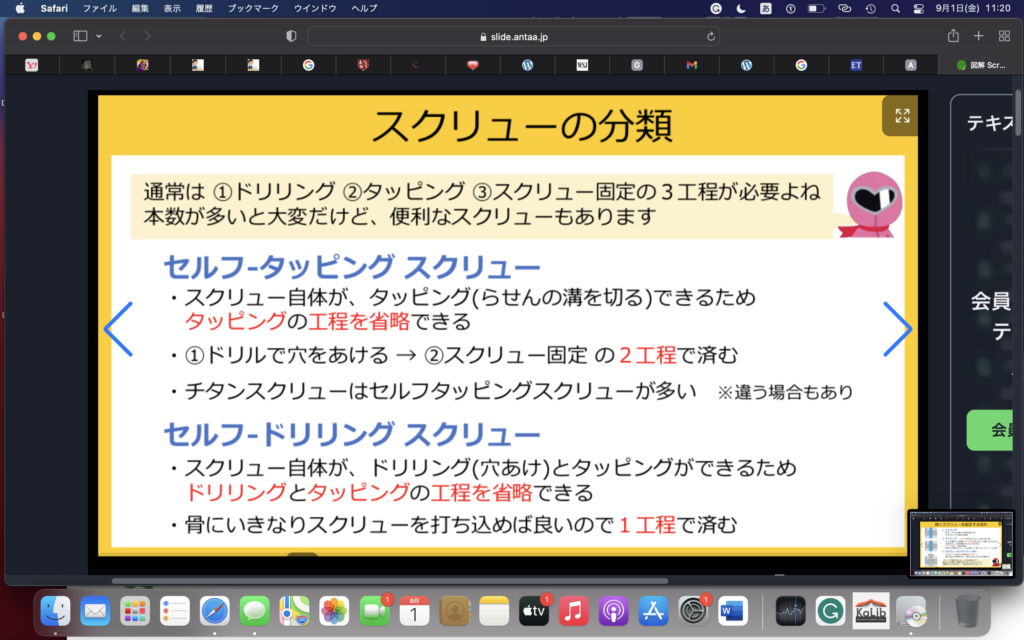Image resolution: width=1024 pixels, height=640 pixels.
Task: Go to the next slide arrow
Action: (x=896, y=329)
